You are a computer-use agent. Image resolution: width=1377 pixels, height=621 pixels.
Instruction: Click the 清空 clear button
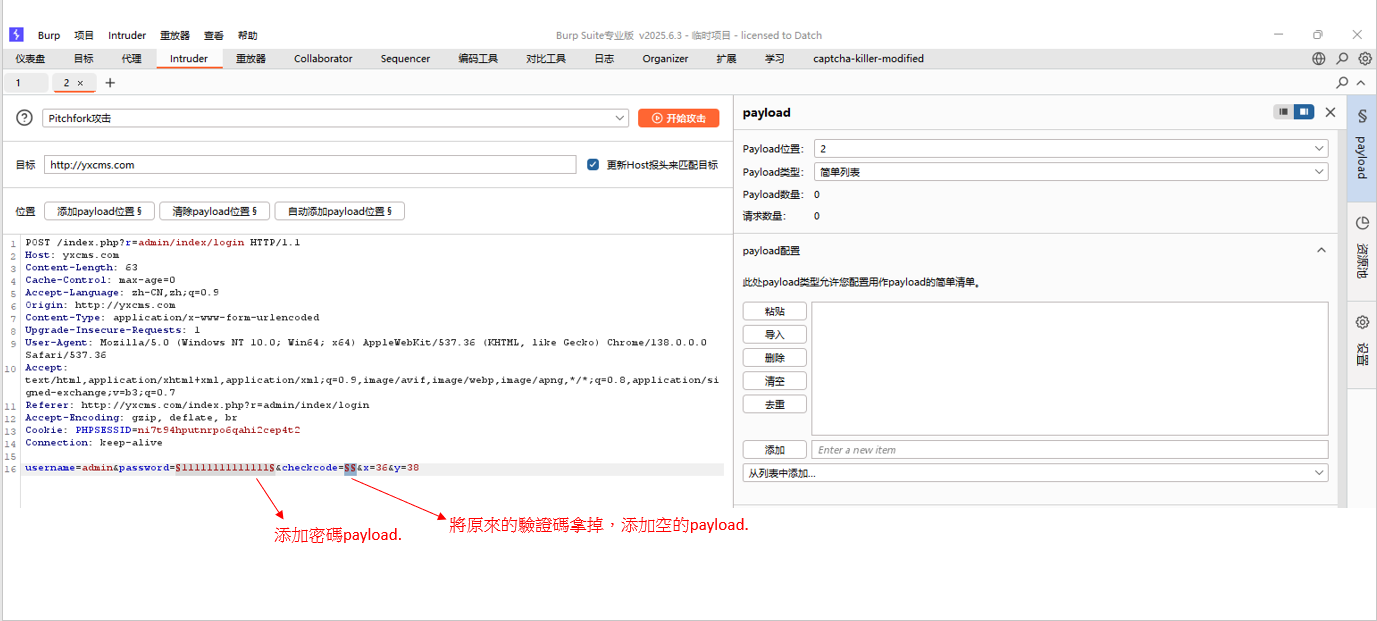pos(775,381)
